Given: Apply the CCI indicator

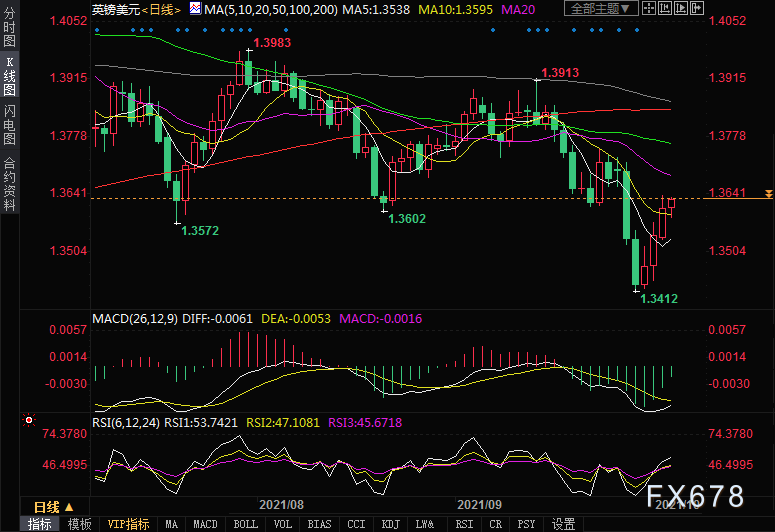Looking at the screenshot, I should pos(356,524).
